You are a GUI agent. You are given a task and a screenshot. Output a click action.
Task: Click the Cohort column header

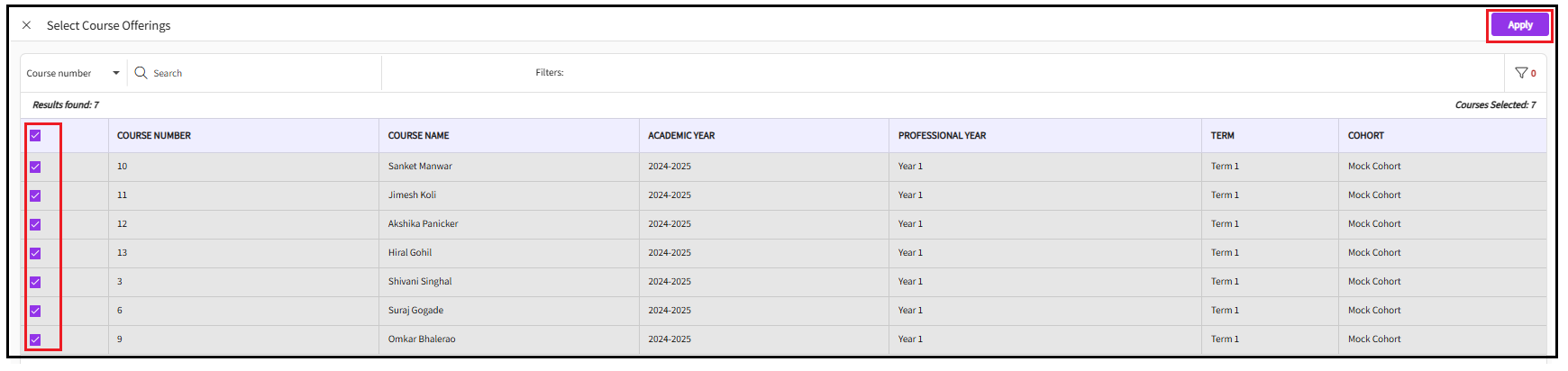(1365, 136)
